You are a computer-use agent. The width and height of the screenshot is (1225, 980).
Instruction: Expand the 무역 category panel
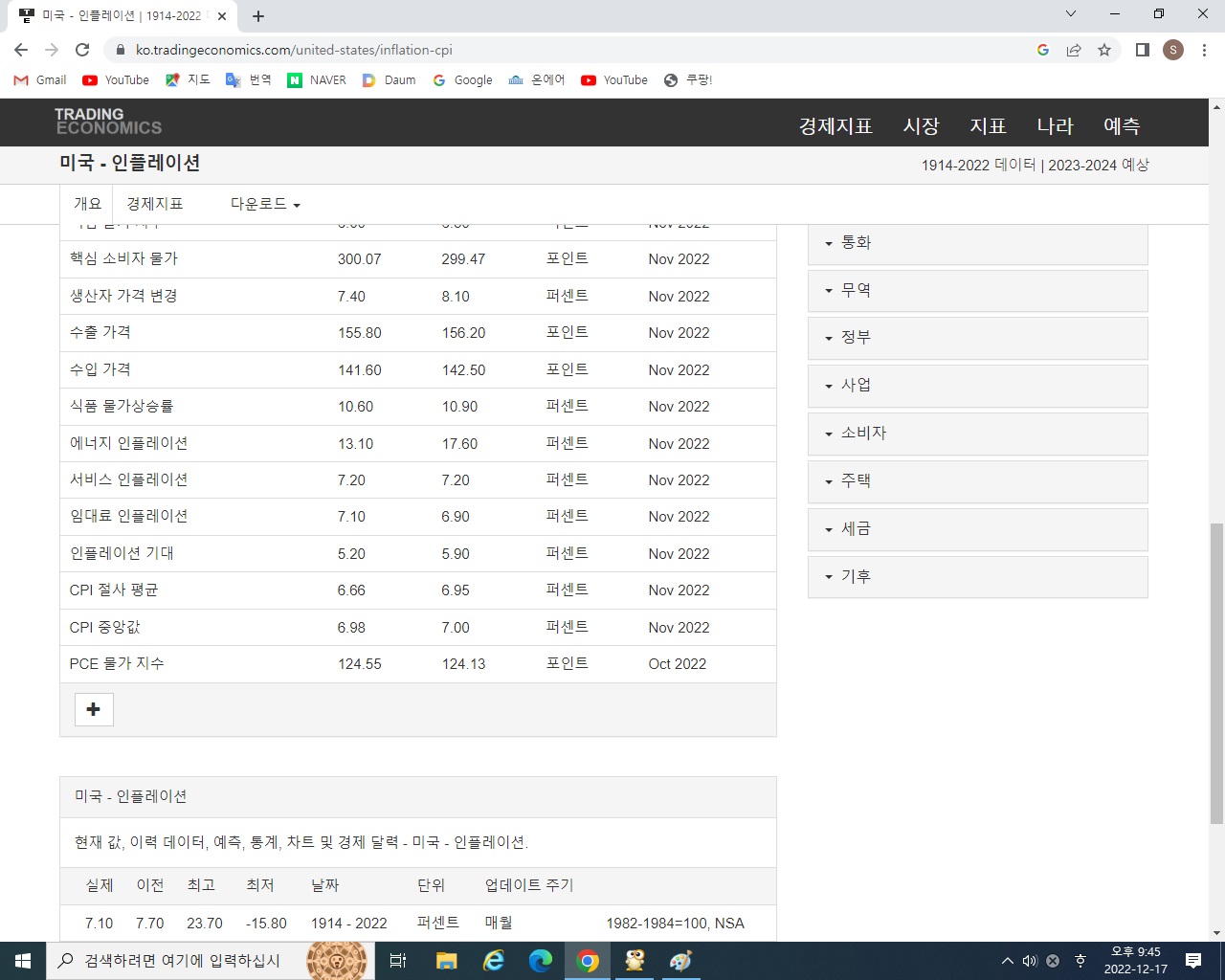pyautogui.click(x=977, y=290)
